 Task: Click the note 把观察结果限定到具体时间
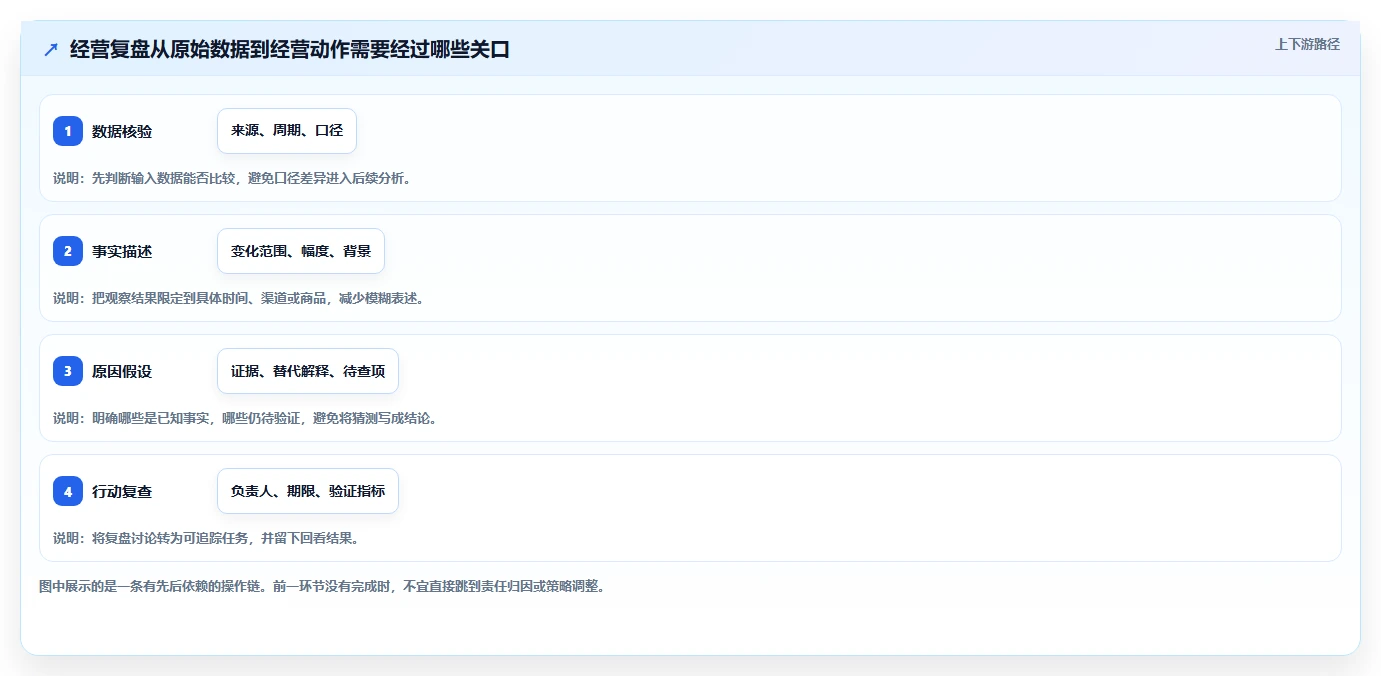click(x=170, y=298)
